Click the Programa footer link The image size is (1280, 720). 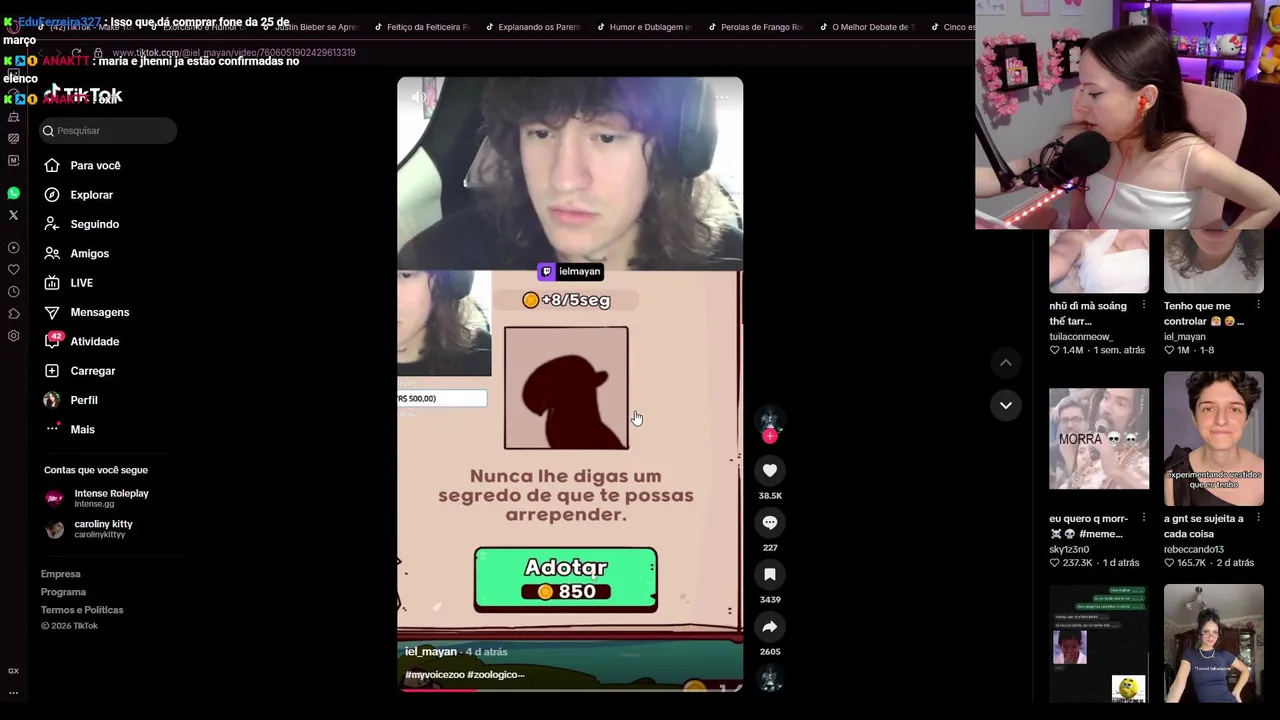[x=63, y=592]
